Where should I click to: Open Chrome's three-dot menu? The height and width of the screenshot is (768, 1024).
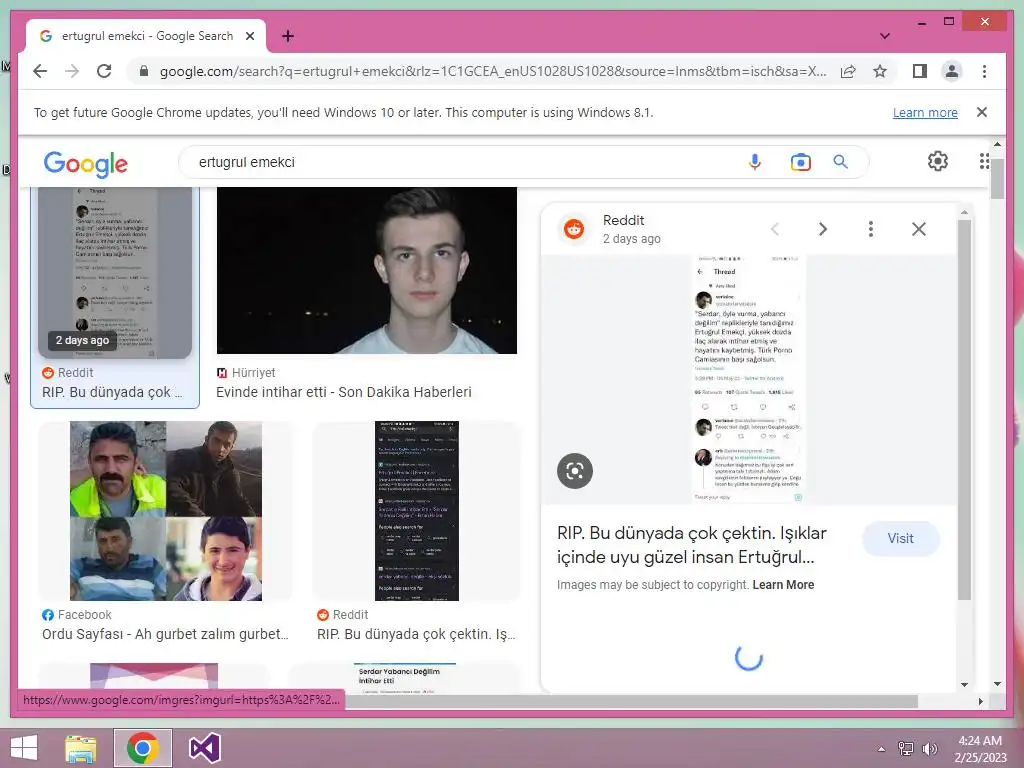tap(984, 71)
